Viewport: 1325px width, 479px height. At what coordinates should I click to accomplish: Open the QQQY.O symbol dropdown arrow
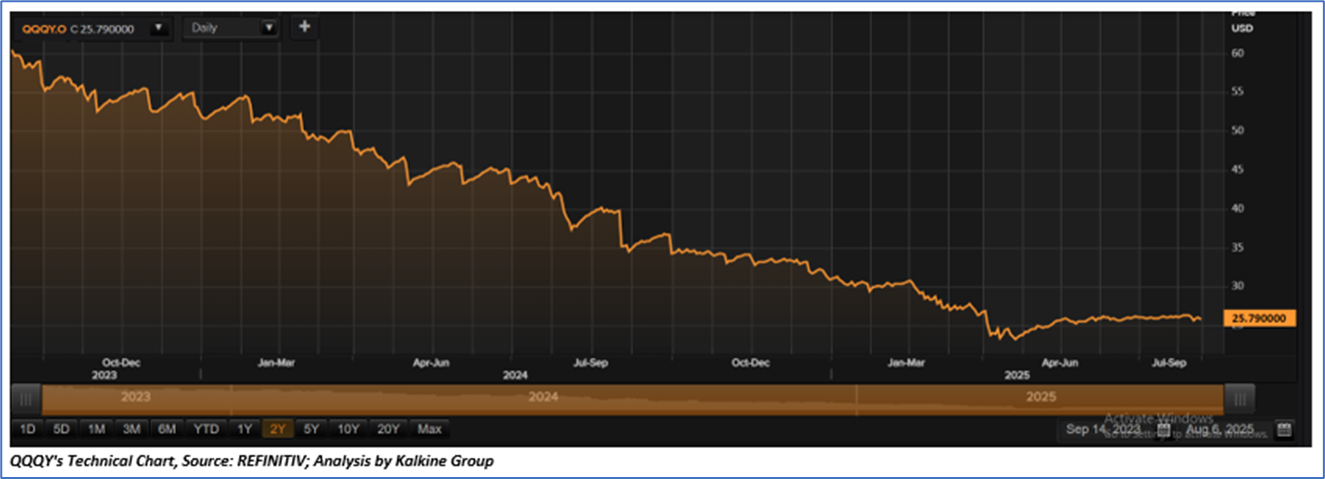[x=158, y=29]
